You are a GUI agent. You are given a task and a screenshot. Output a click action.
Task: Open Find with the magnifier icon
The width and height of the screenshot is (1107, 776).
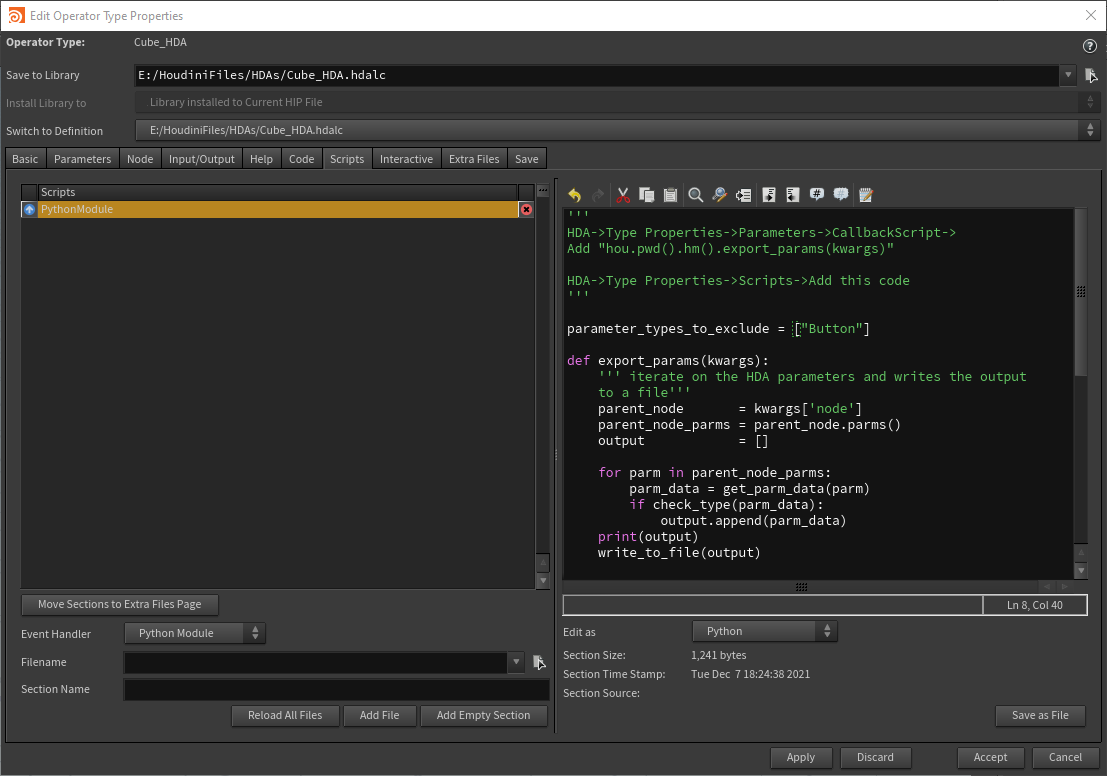point(695,195)
